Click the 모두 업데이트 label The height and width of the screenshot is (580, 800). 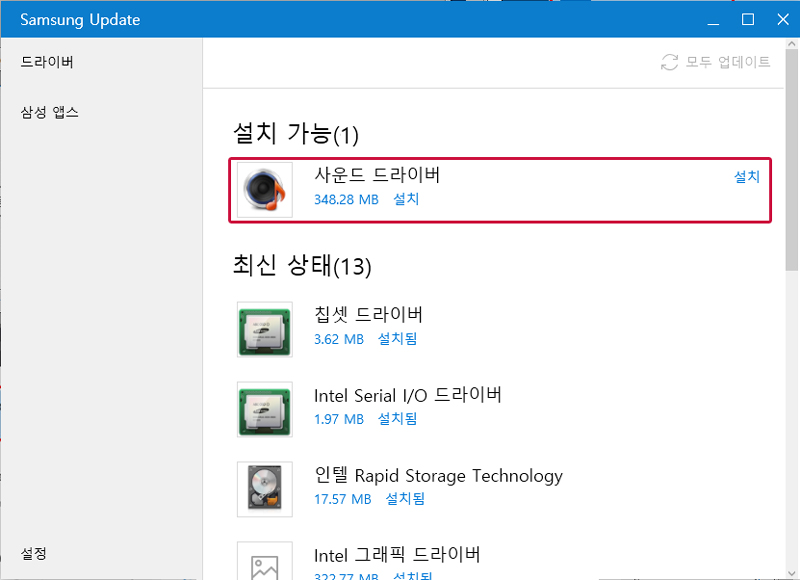click(x=728, y=62)
